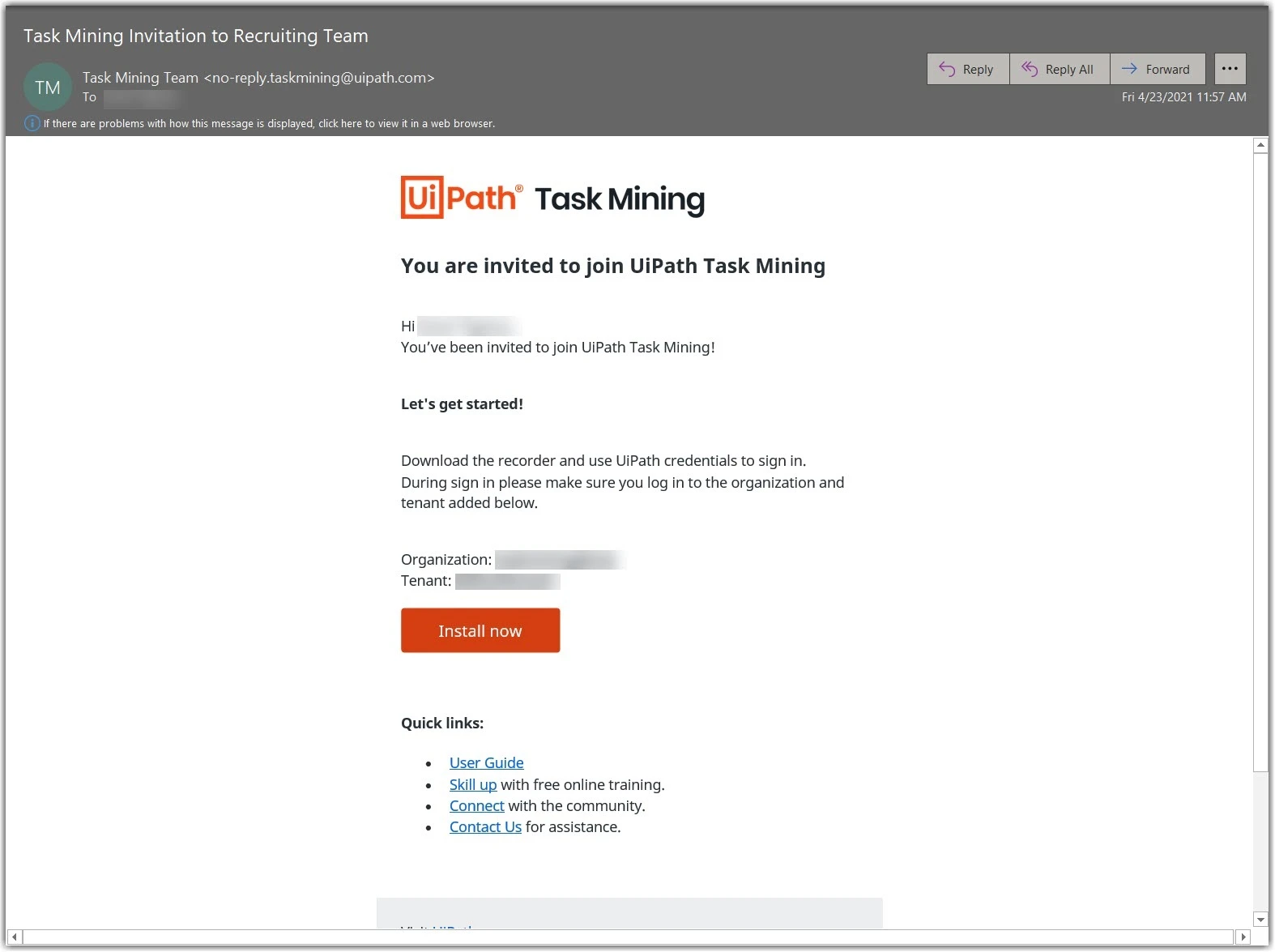Click the info icon in the message bar
Image resolution: width=1275 pixels, height=952 pixels.
pos(32,123)
